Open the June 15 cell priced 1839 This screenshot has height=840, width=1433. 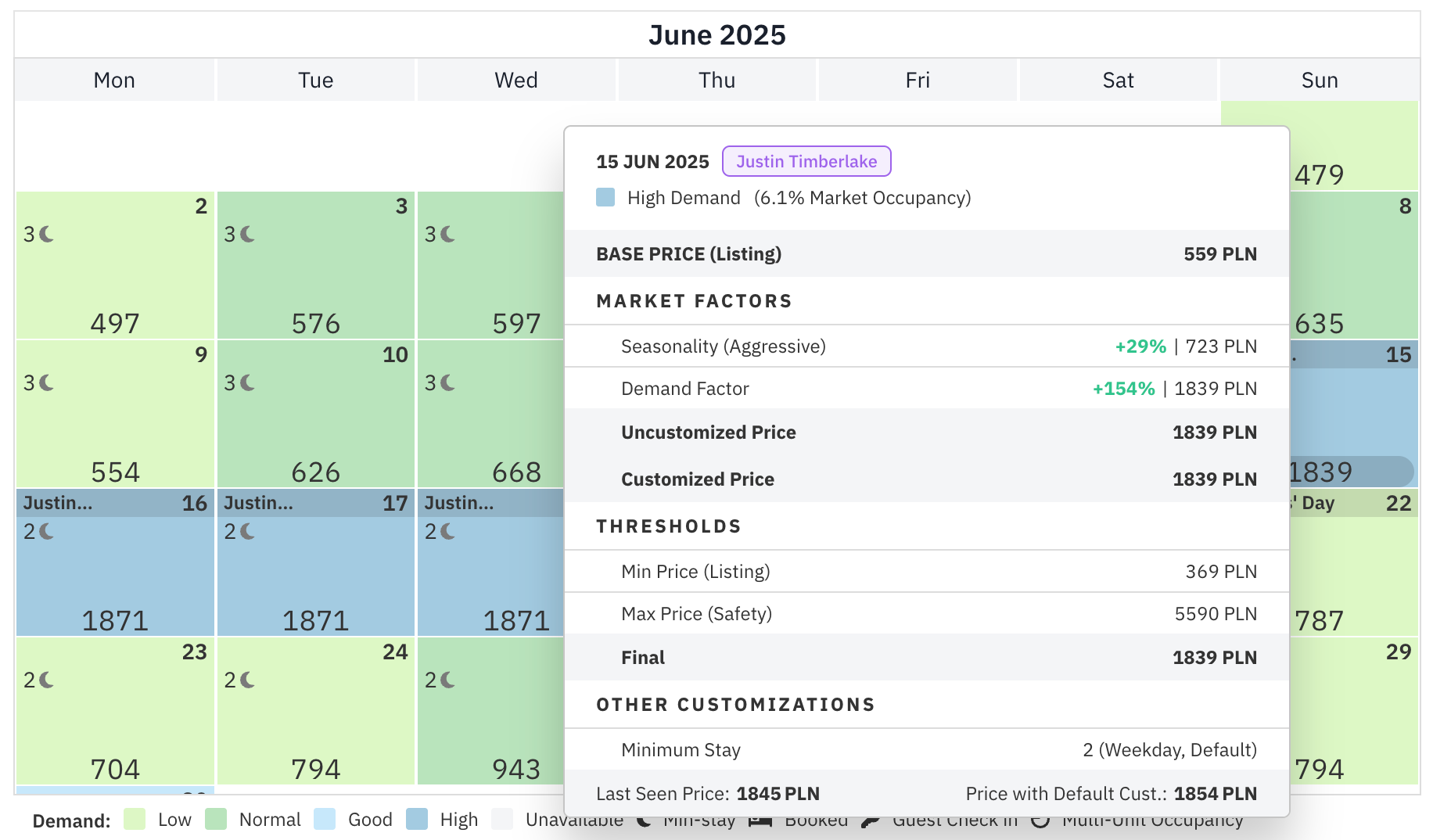click(x=1354, y=414)
